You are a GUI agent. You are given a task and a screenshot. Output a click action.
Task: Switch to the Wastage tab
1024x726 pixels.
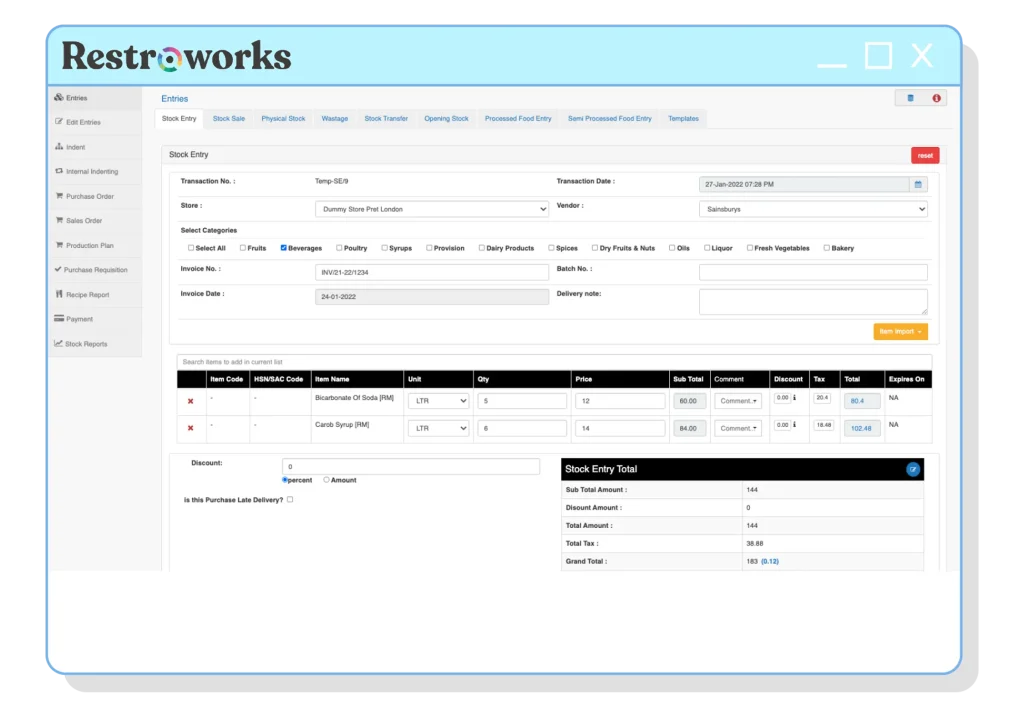334,118
